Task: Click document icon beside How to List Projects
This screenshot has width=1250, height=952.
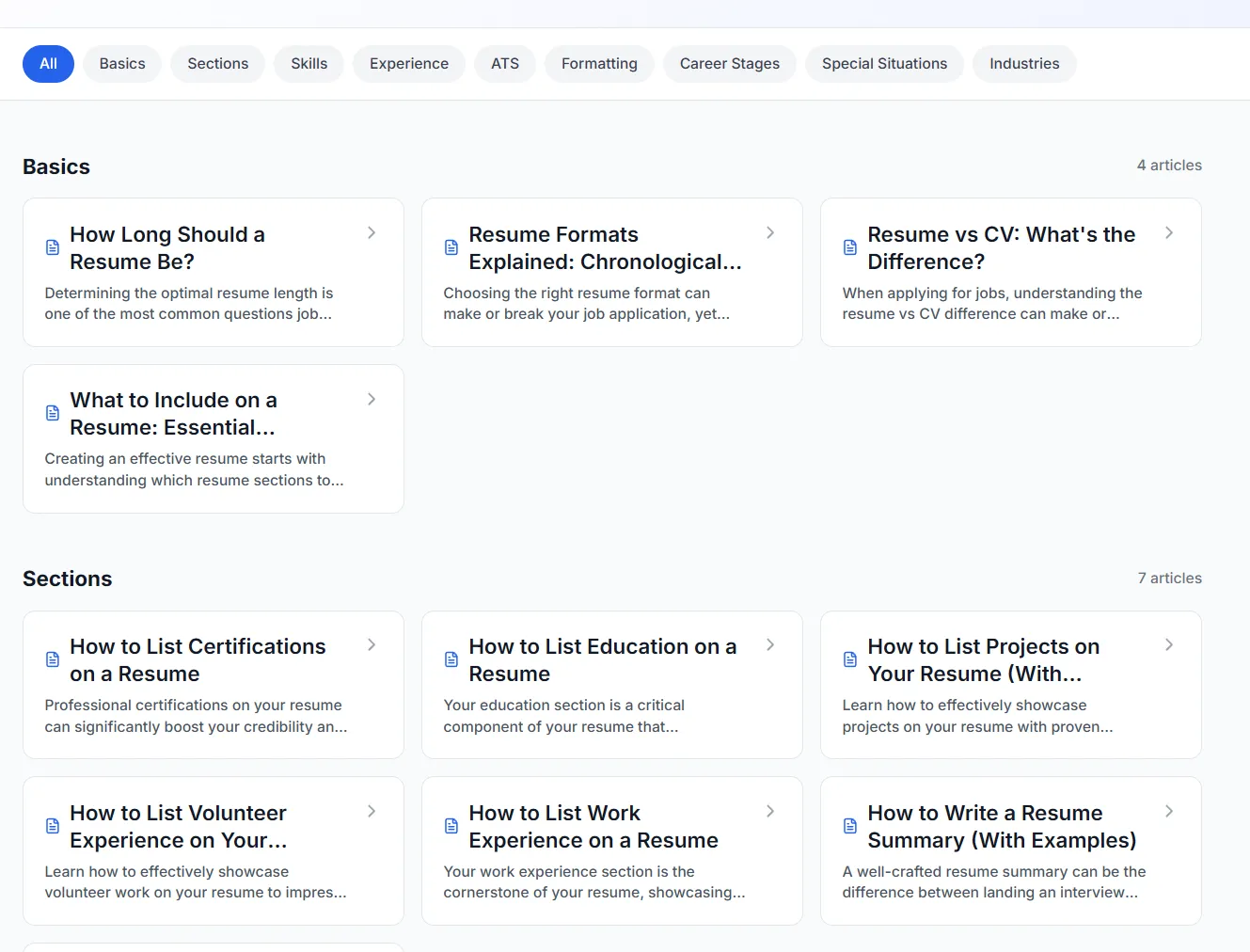Action: coord(850,659)
